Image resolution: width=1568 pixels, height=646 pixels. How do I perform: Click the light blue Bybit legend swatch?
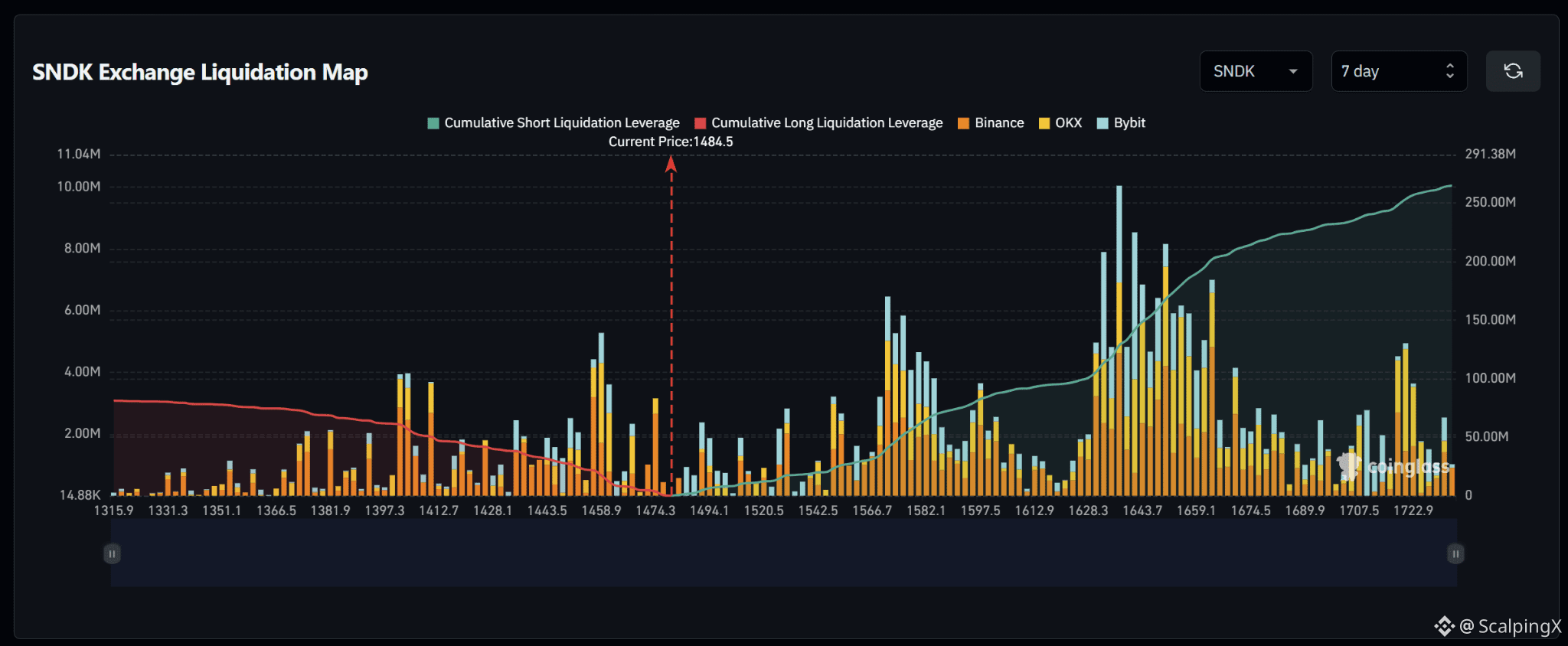(x=1102, y=123)
